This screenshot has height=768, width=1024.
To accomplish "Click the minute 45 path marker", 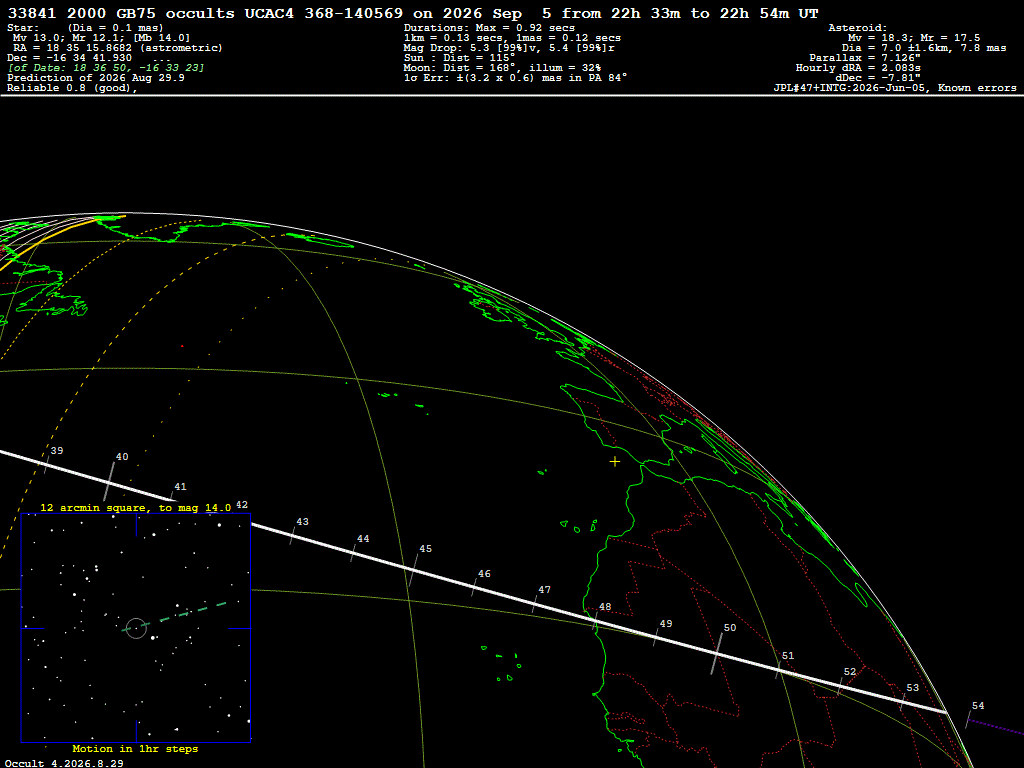I will coord(413,569).
